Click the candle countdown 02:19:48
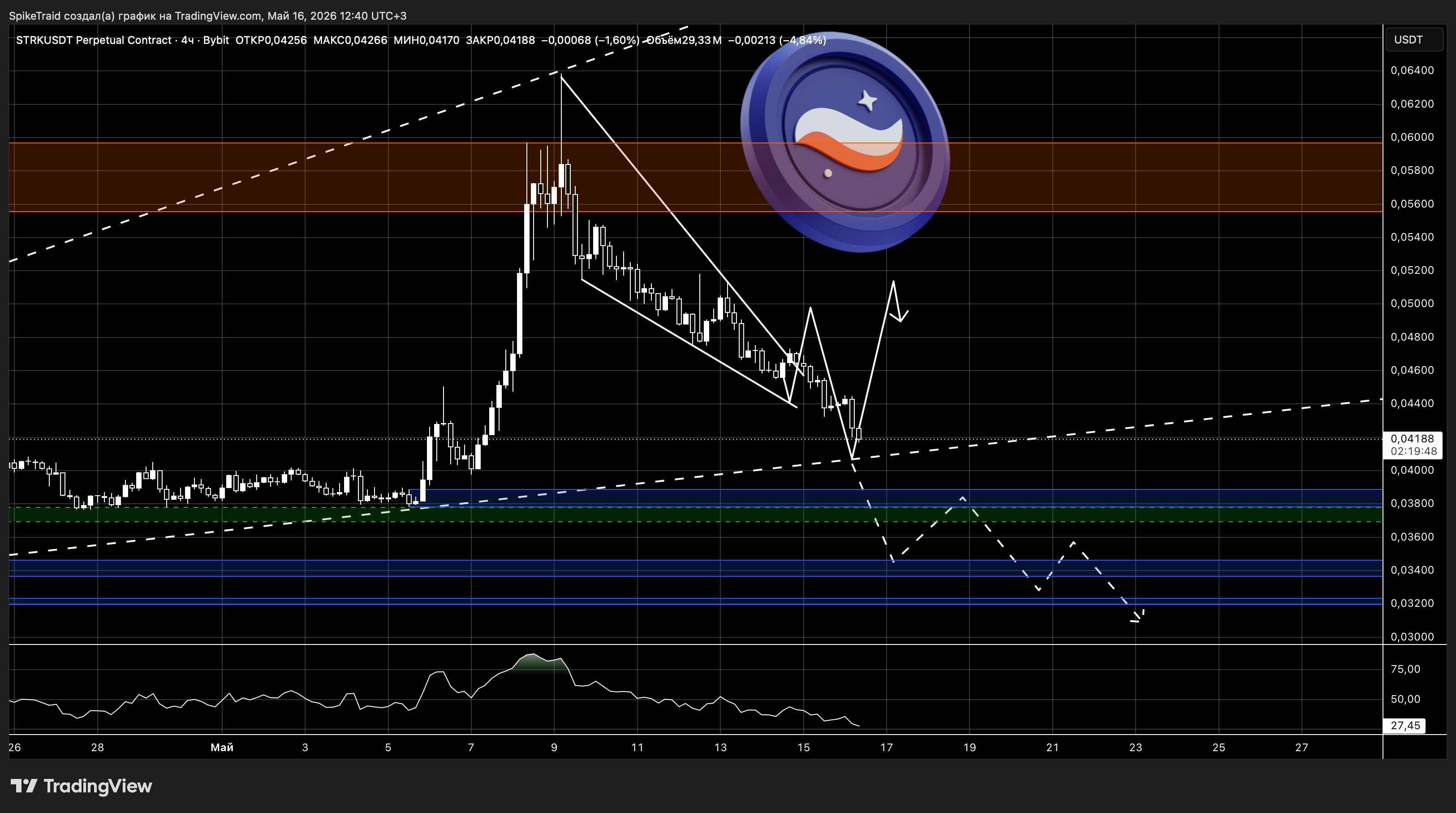Image resolution: width=1456 pixels, height=813 pixels. [x=1413, y=451]
